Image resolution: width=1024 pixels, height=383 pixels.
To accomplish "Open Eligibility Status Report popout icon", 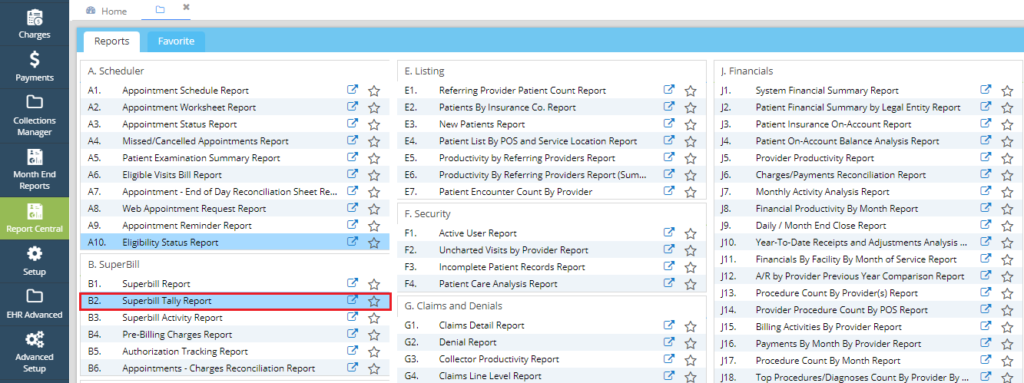I will (352, 242).
